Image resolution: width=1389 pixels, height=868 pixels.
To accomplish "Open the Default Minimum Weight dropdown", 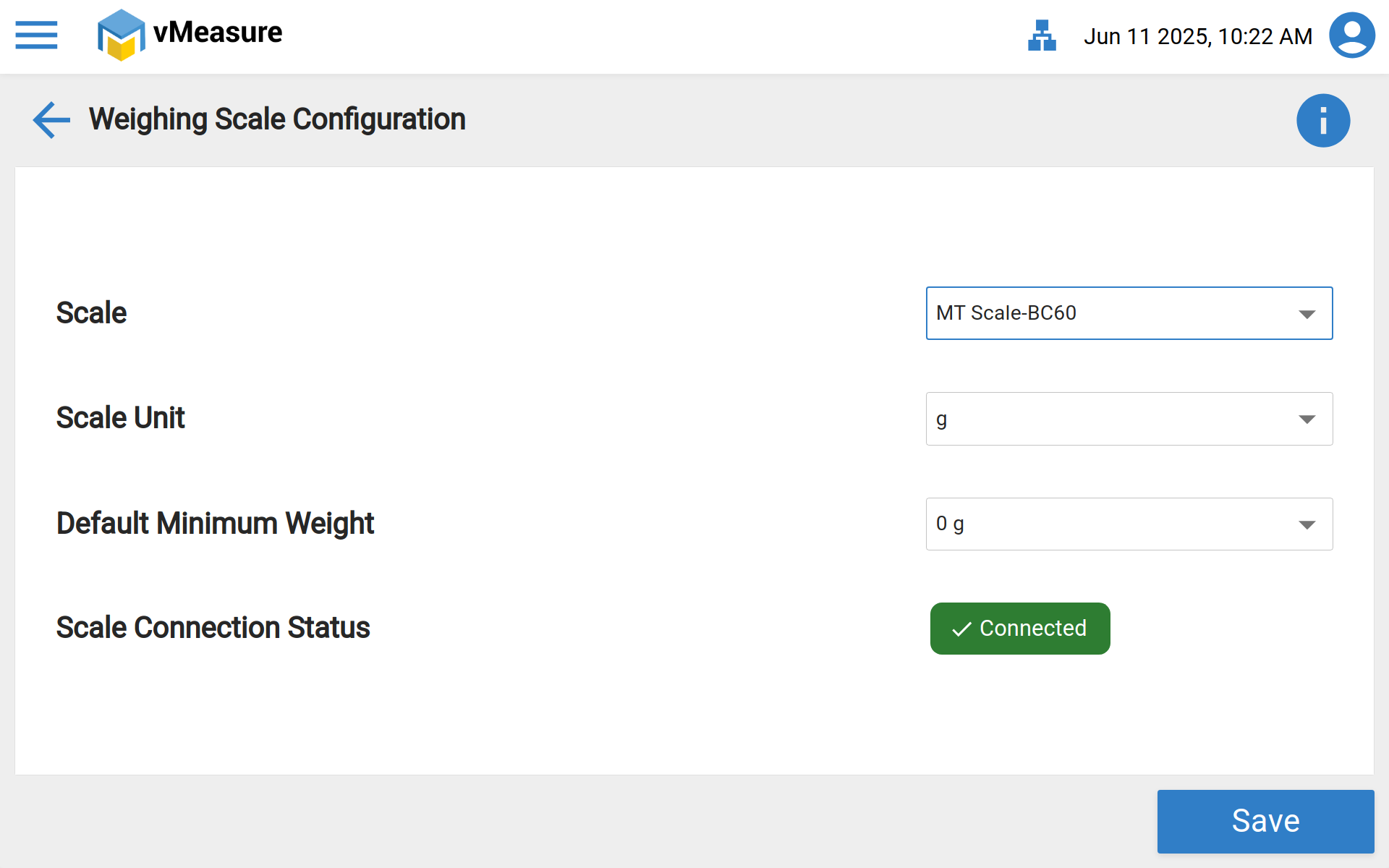I will click(x=1114, y=524).
